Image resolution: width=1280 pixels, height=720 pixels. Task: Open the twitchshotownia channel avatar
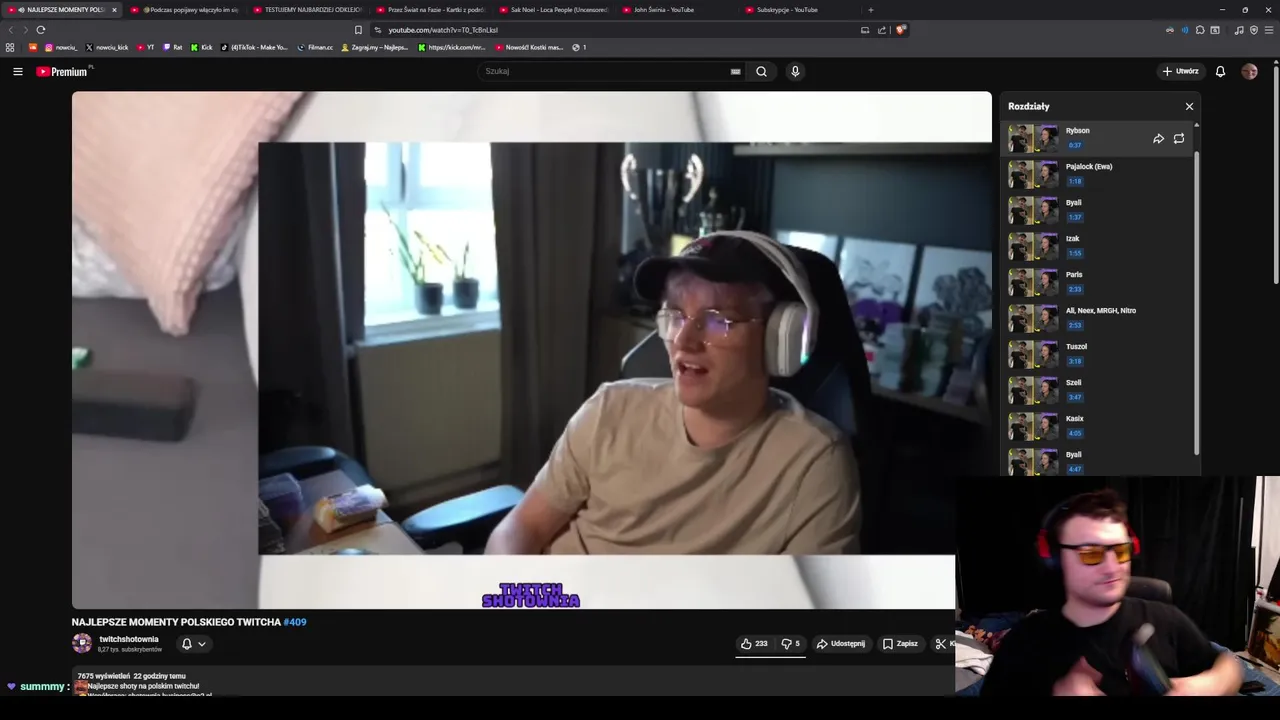click(82, 644)
